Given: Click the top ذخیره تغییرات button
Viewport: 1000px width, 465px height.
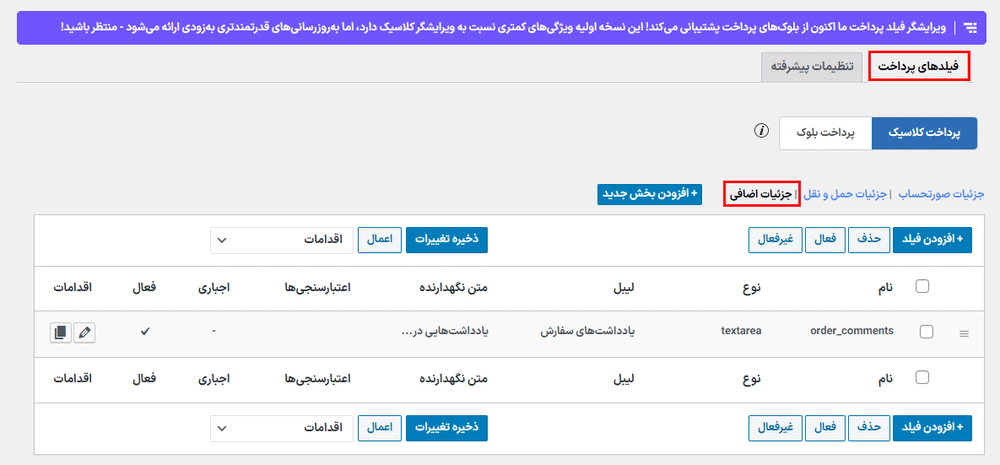Looking at the screenshot, I should click(x=446, y=240).
